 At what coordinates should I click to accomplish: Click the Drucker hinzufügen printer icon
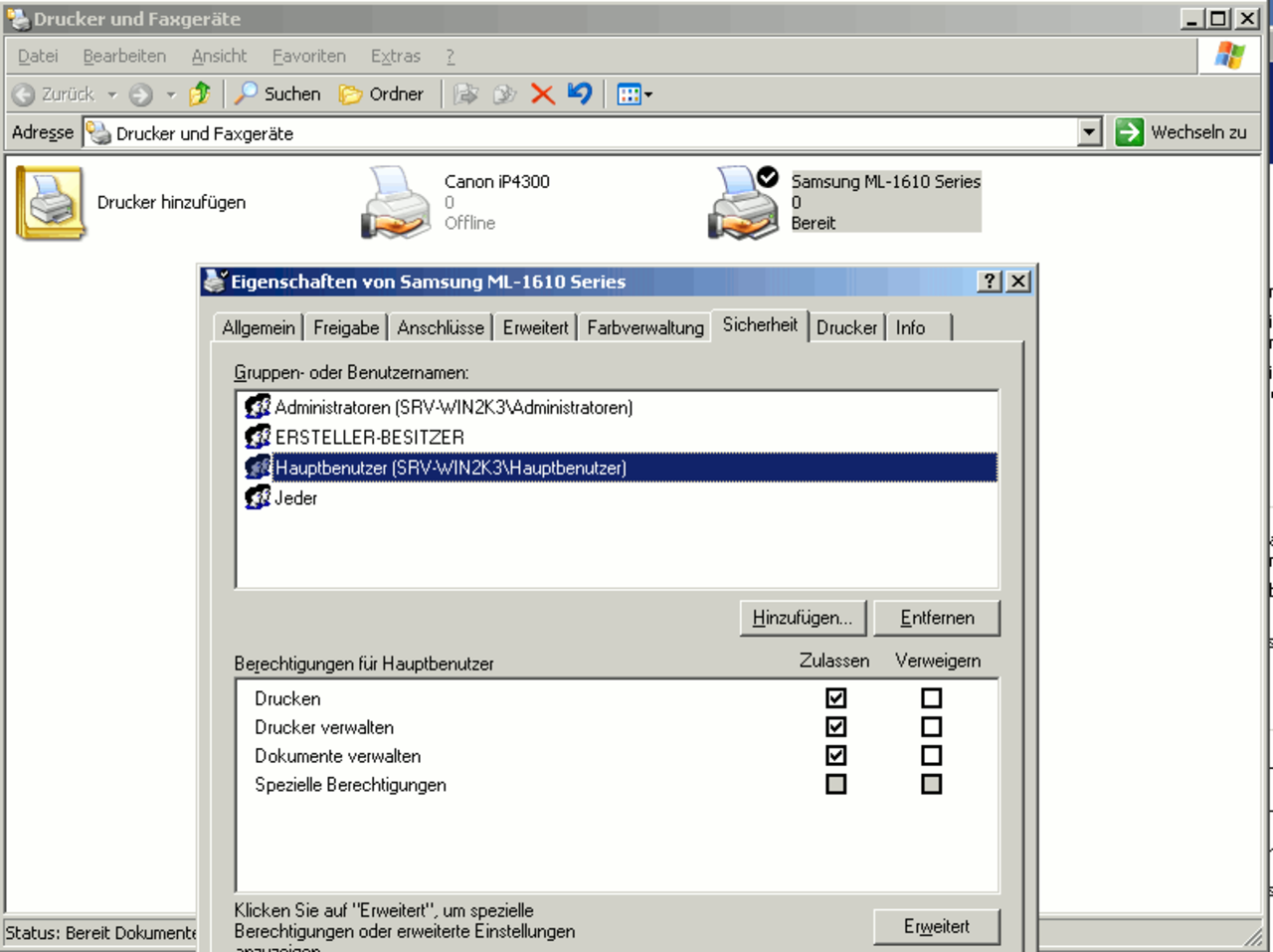[50, 203]
